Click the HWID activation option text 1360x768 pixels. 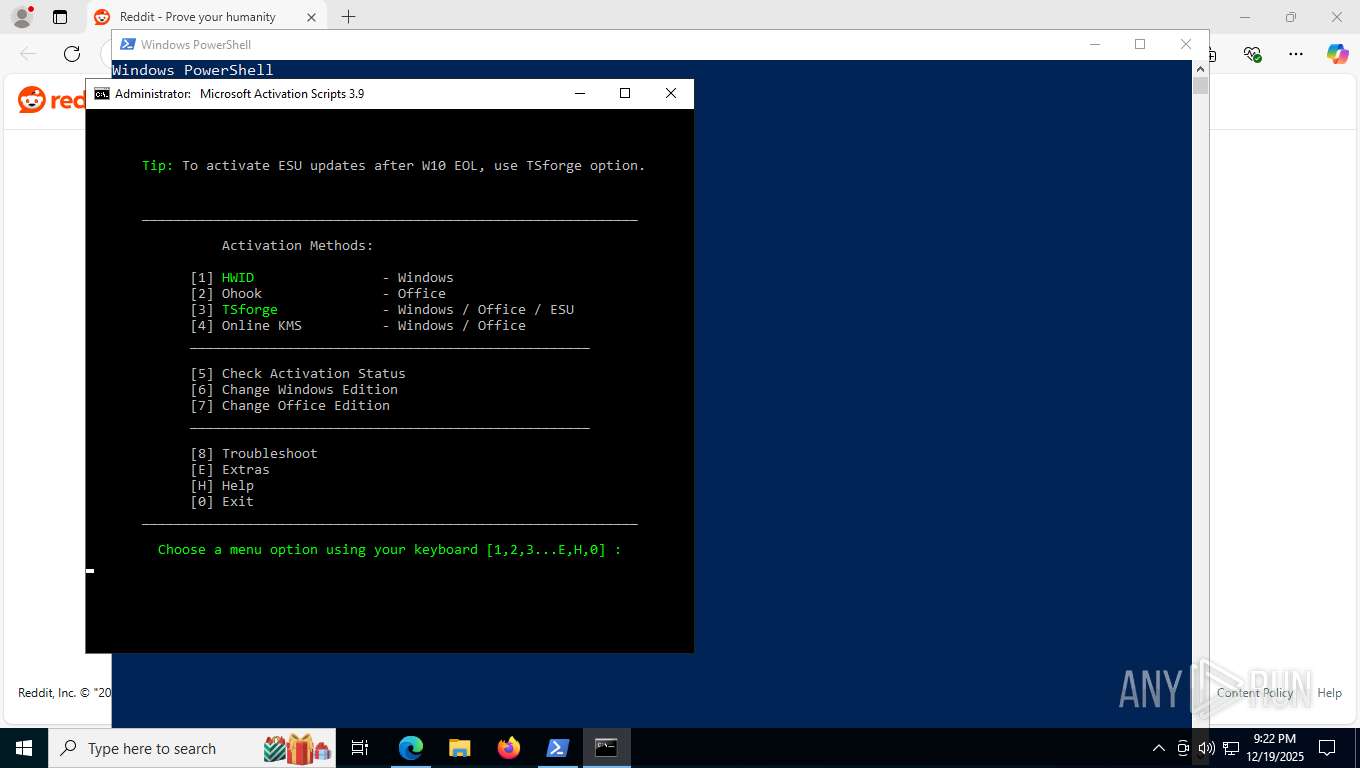click(238, 278)
